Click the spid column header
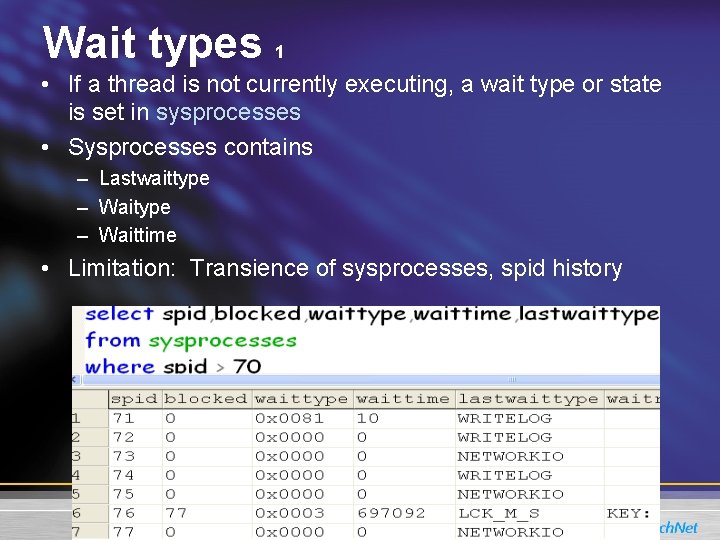This screenshot has width=720, height=540. point(135,399)
